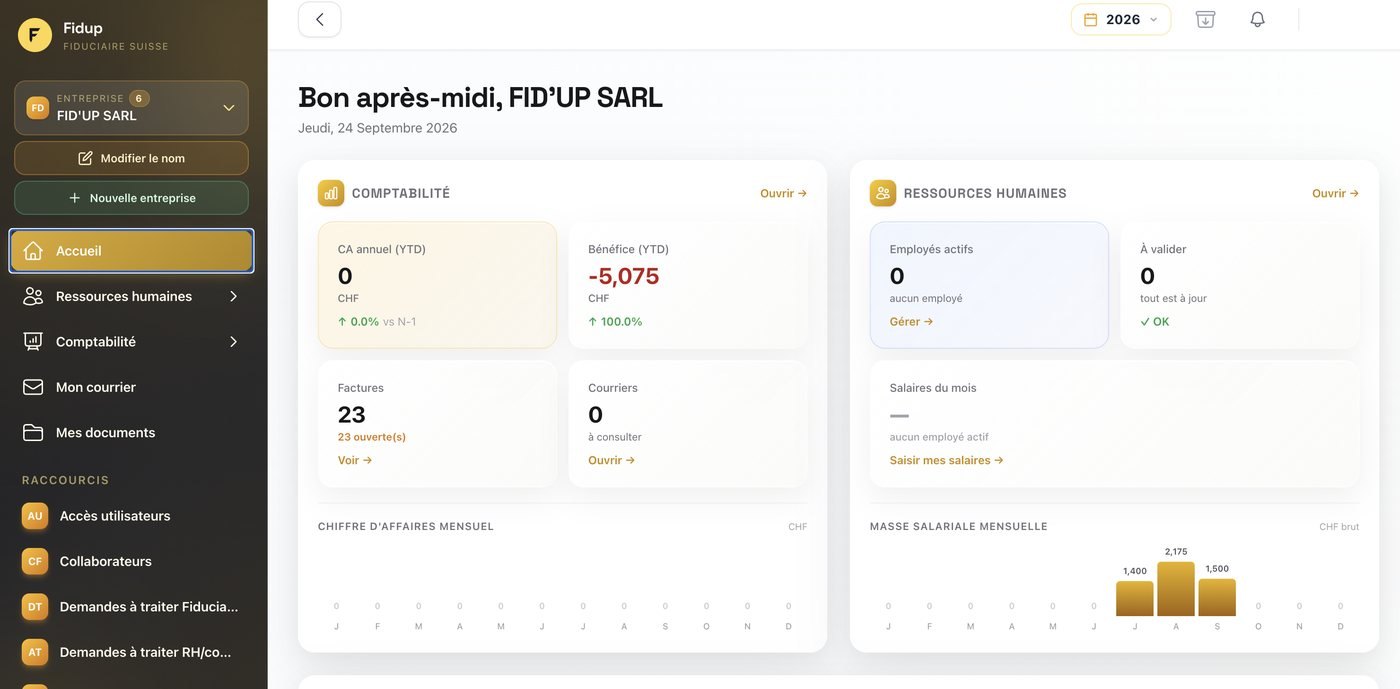This screenshot has height=689, width=1400.
Task: Expand the FID'UP SARL company switcher
Action: pyautogui.click(x=131, y=108)
